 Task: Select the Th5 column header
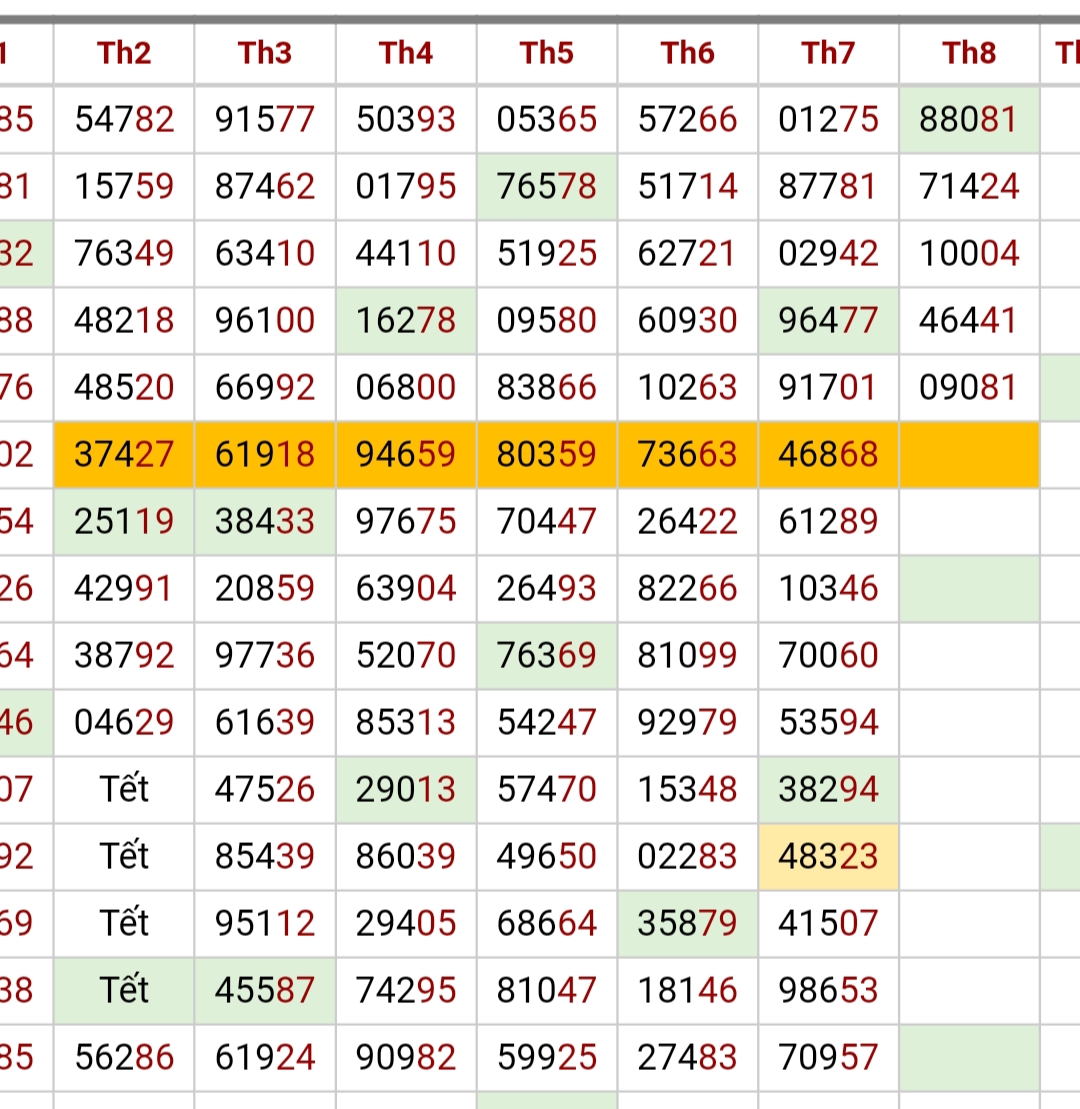(x=547, y=53)
